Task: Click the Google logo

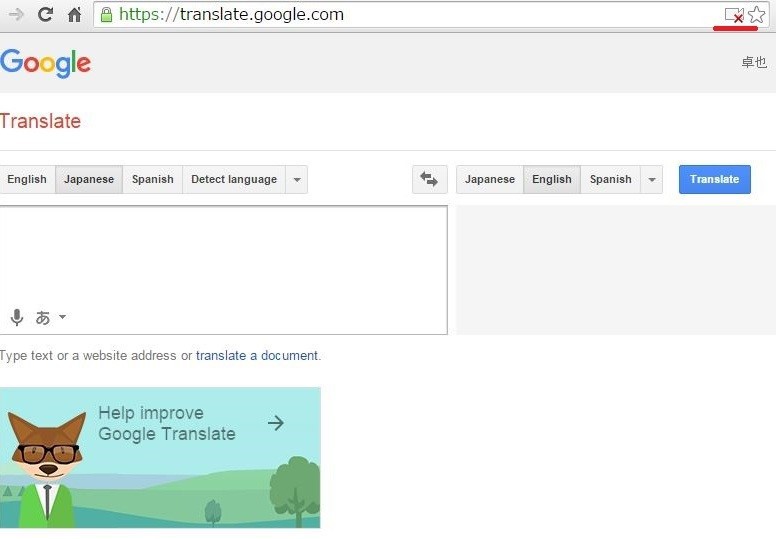Action: pos(46,63)
